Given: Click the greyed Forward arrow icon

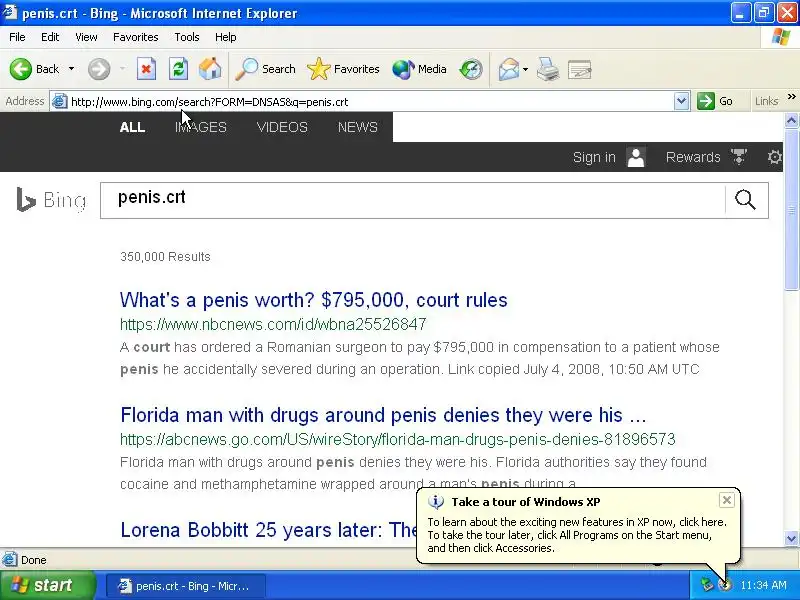Looking at the screenshot, I should pos(99,69).
